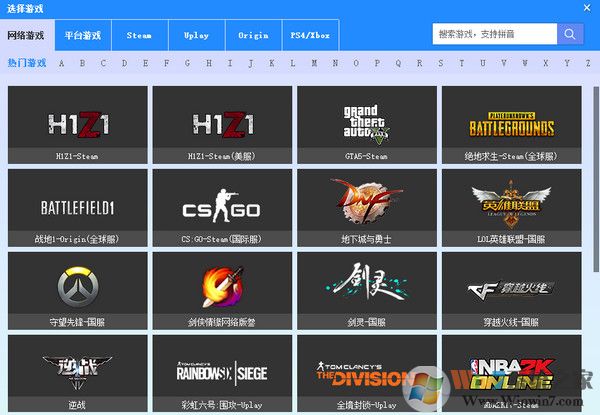Filter games by letter N
This screenshot has width=600, height=415.
pyautogui.click(x=335, y=63)
